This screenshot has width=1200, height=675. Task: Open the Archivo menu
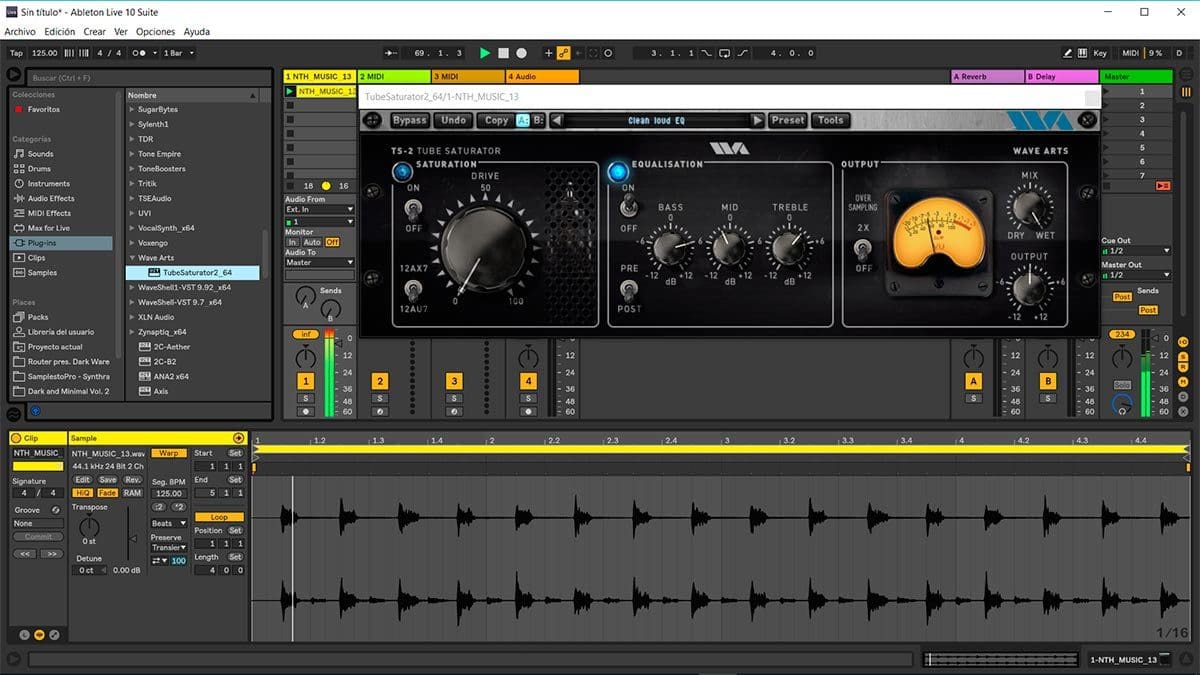20,32
